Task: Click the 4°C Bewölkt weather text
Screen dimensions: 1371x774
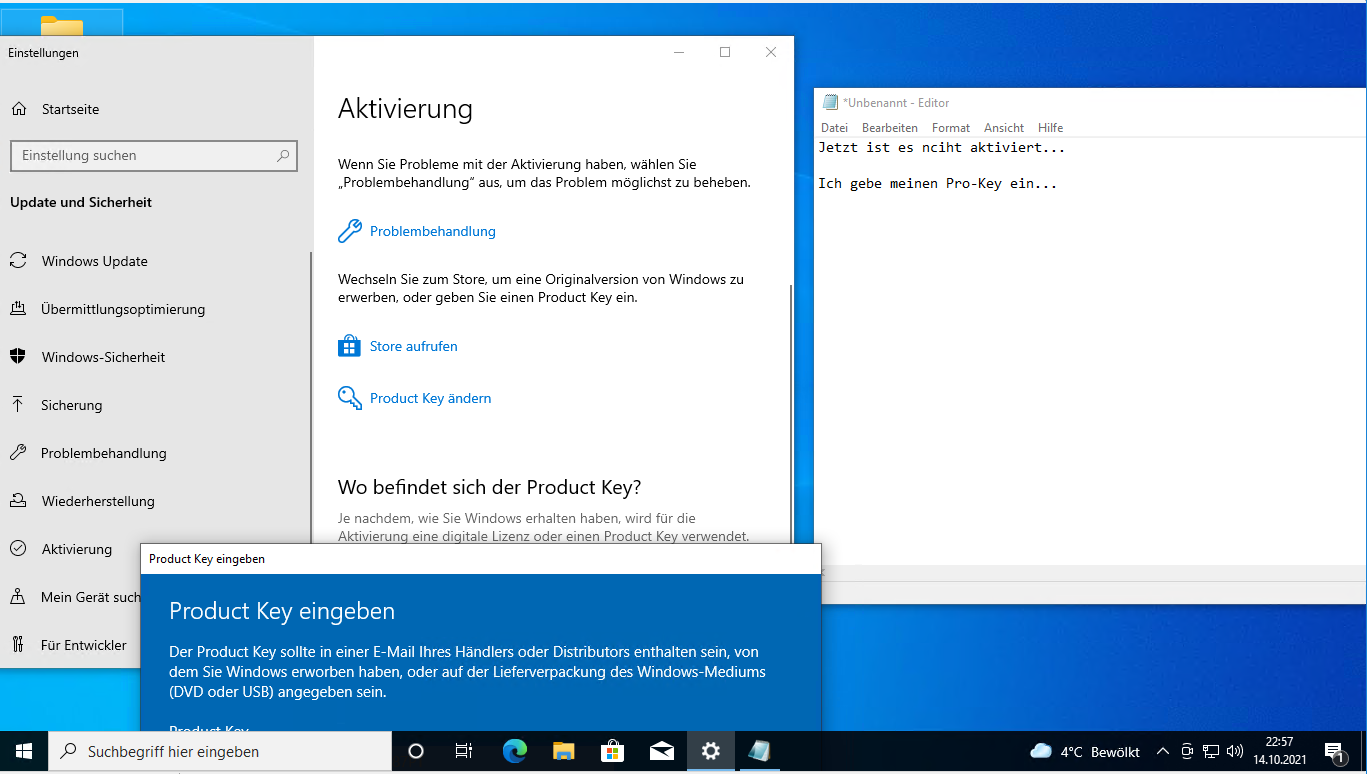Action: [x=1100, y=751]
